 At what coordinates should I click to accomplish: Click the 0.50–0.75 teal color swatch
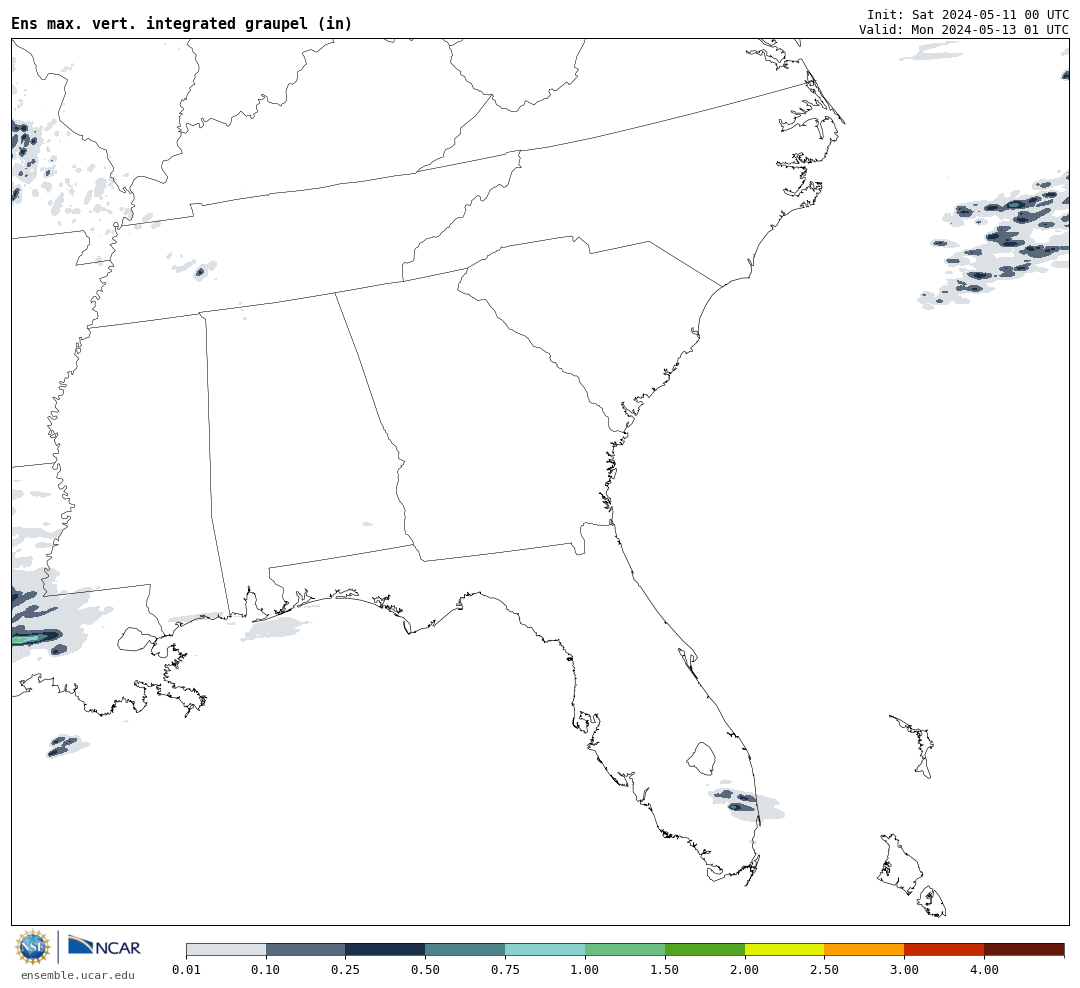click(x=465, y=950)
